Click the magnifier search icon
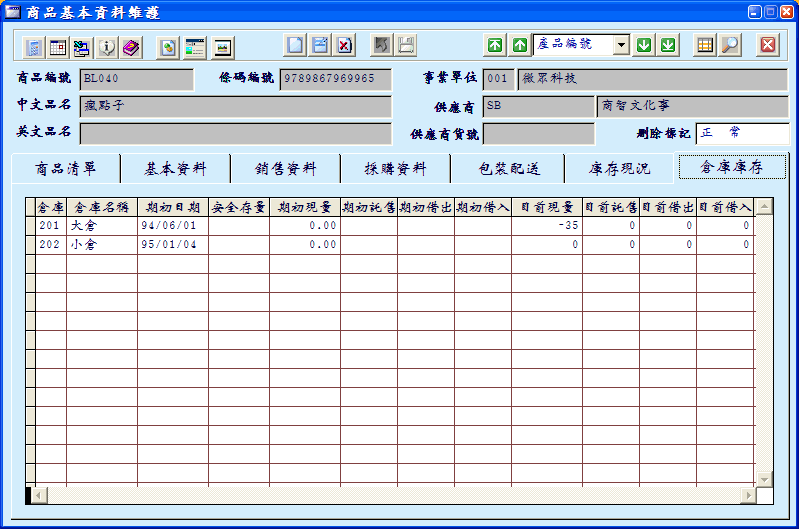This screenshot has width=799, height=529. pos(730,45)
